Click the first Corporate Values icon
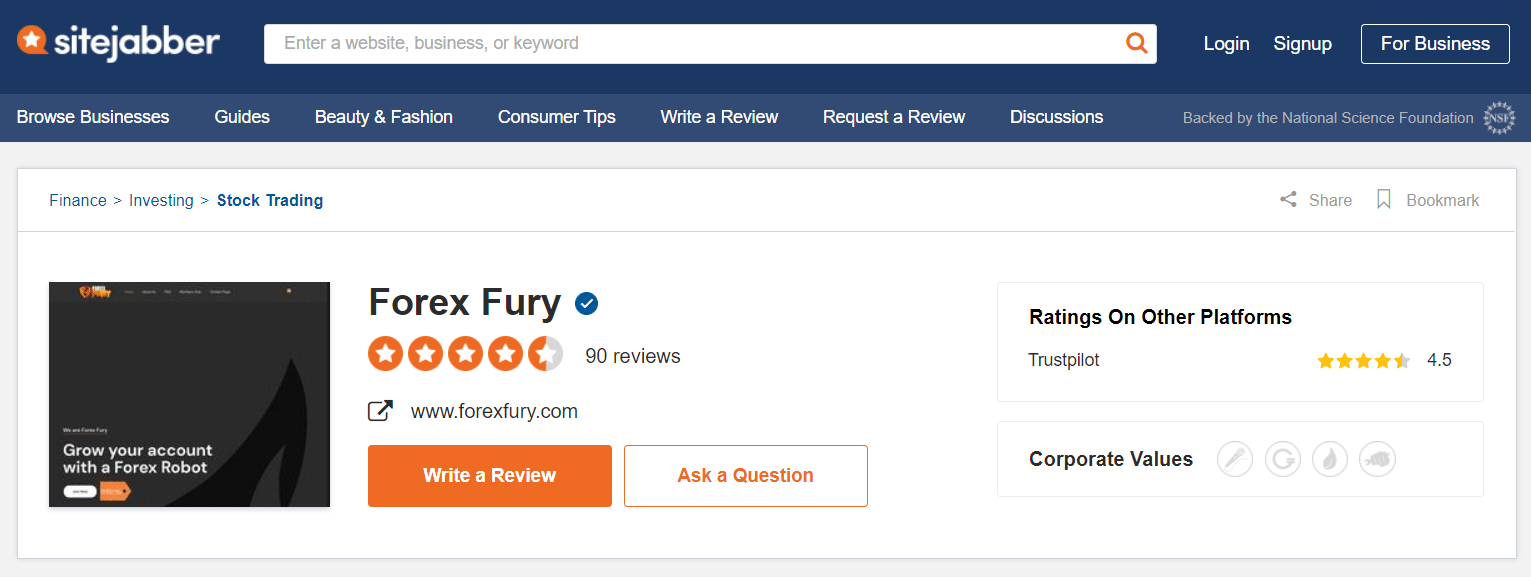This screenshot has height=577, width=1531. pos(1235,460)
